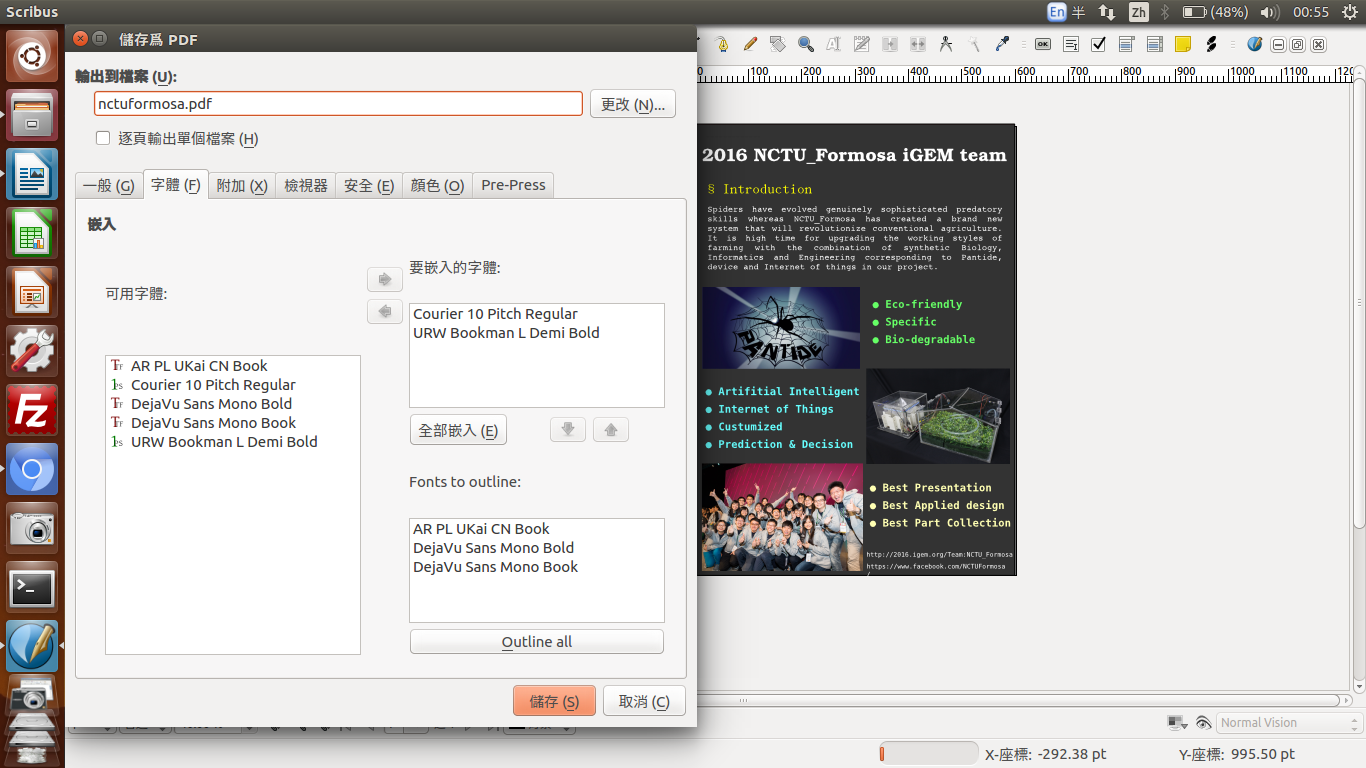Open Ubuntu dash from the launcher

point(32,56)
